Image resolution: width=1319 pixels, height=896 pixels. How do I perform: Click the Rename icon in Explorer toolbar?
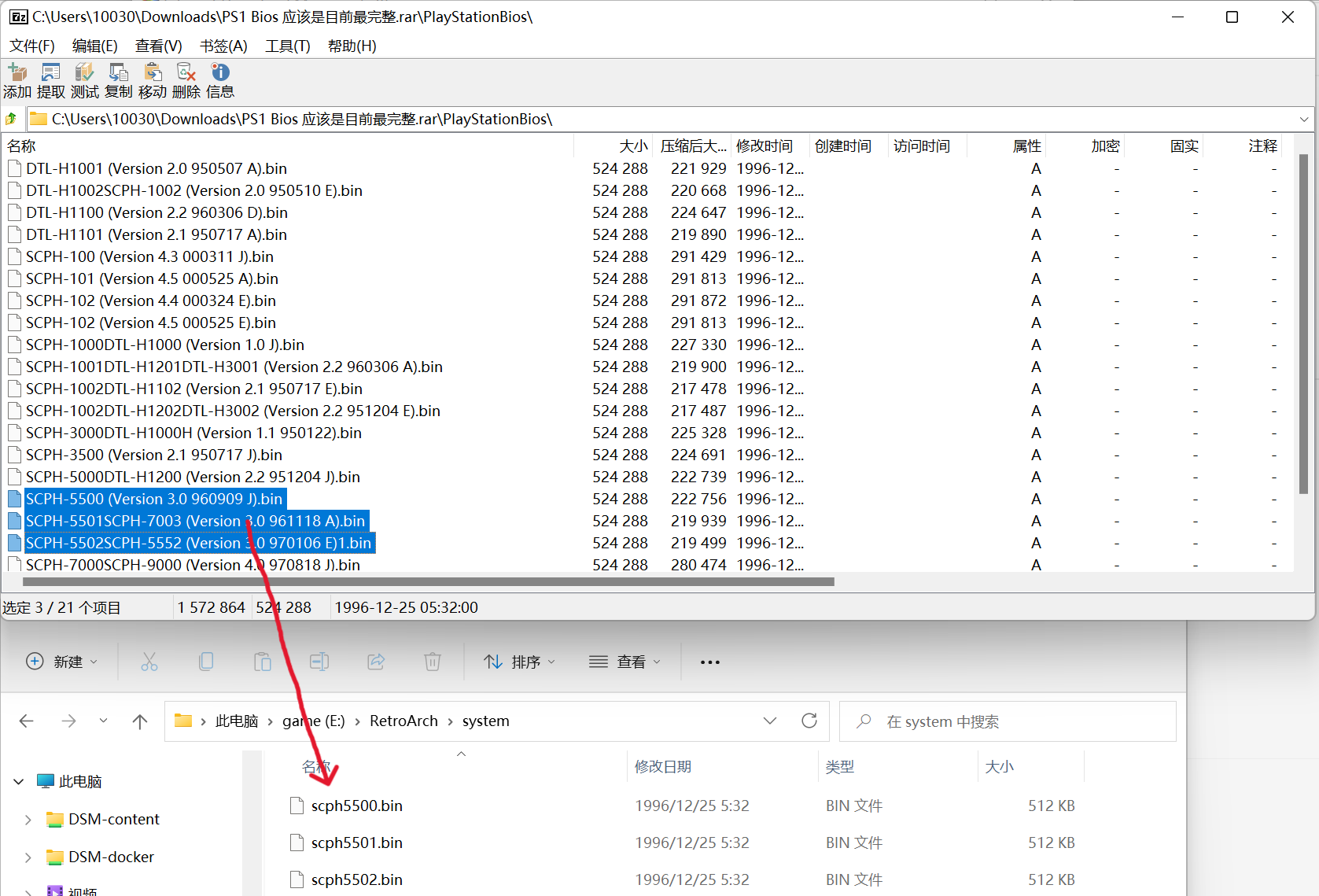point(319,662)
